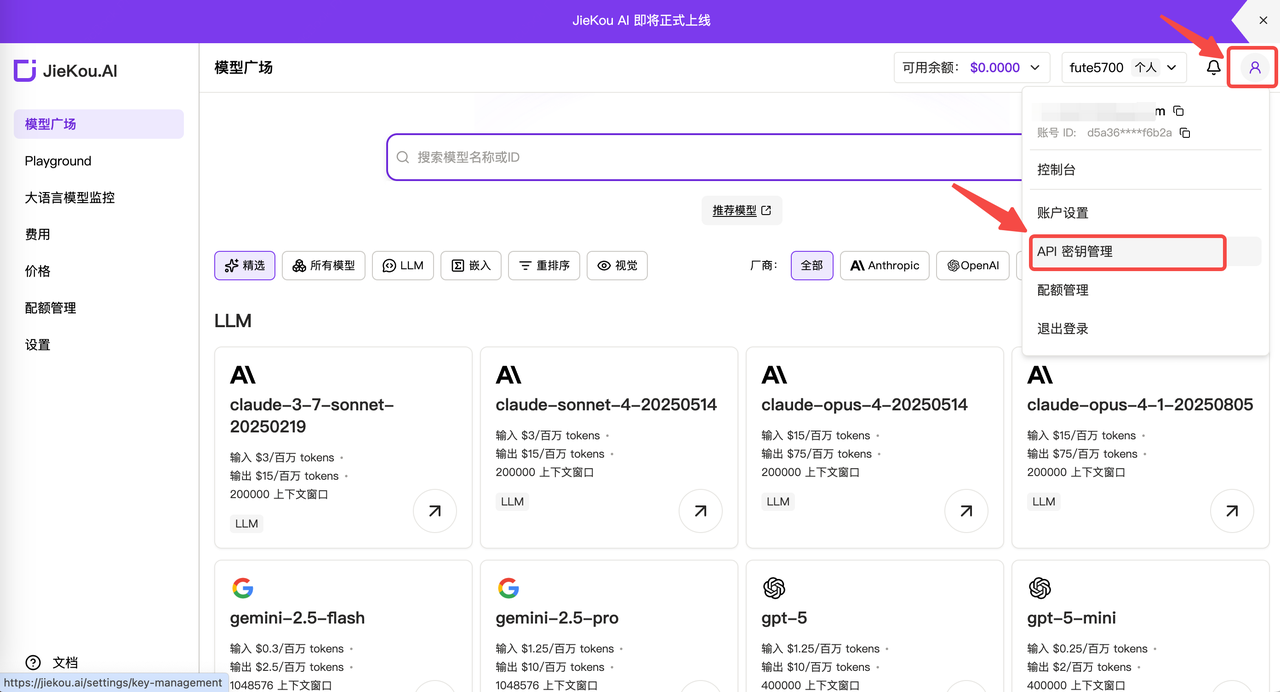Open claude-opus-4-20250514 arrow button

(x=966, y=511)
